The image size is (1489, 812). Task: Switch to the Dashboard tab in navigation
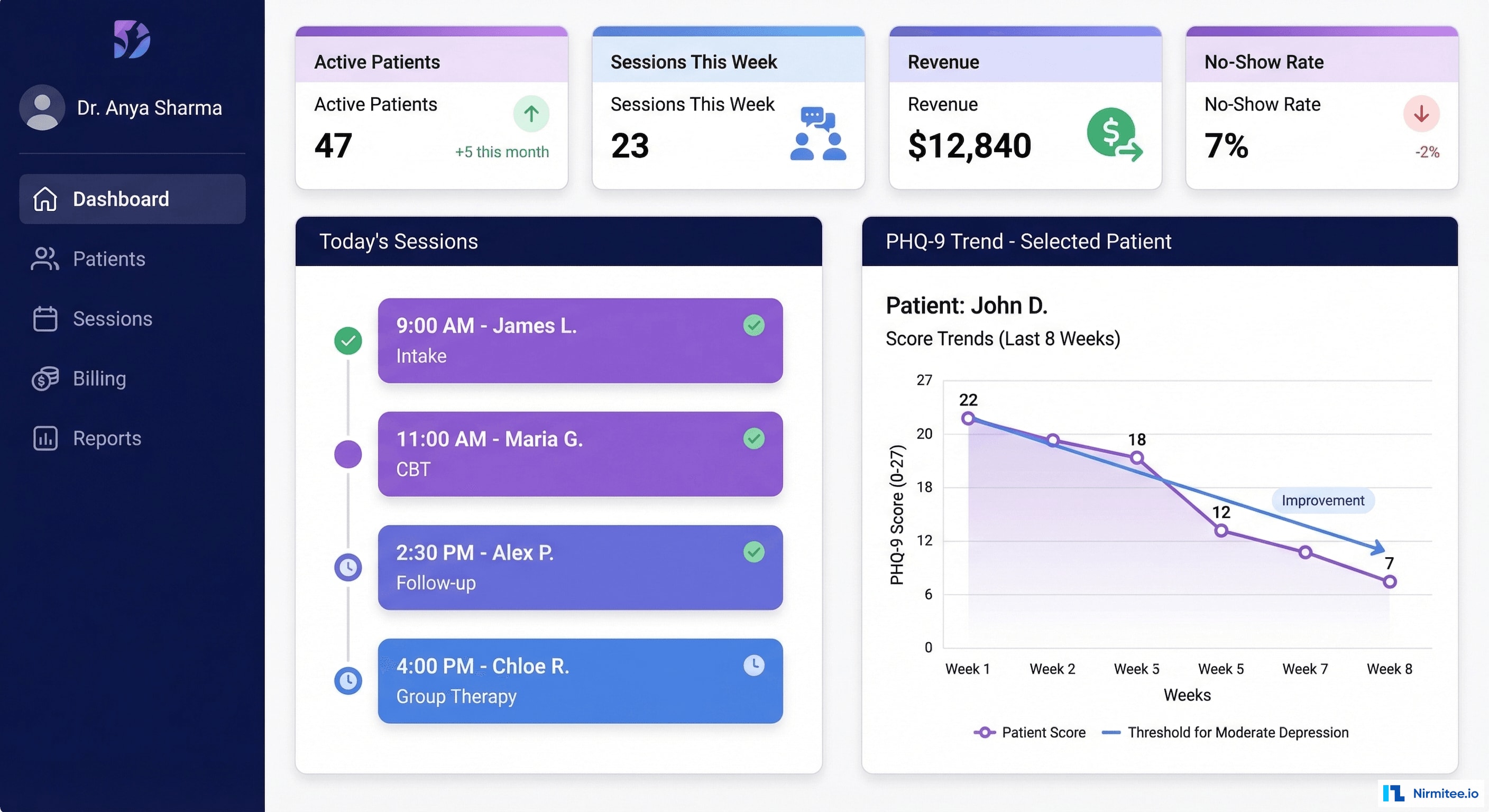(122, 199)
